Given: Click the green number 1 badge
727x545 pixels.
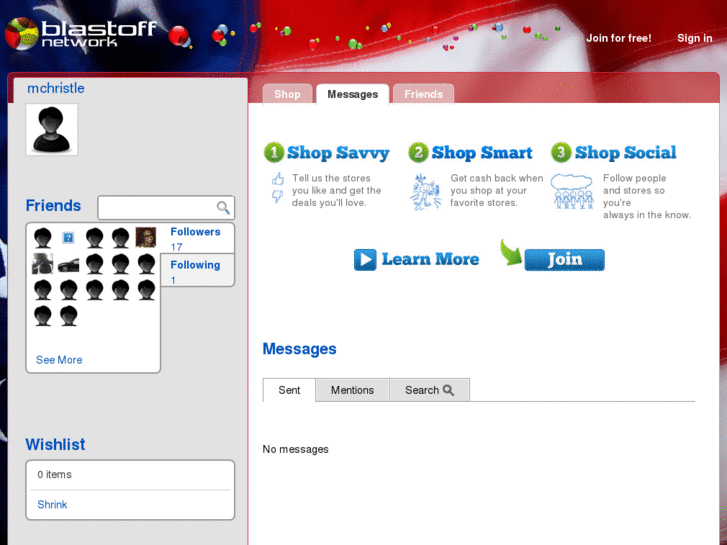Looking at the screenshot, I should pos(274,153).
